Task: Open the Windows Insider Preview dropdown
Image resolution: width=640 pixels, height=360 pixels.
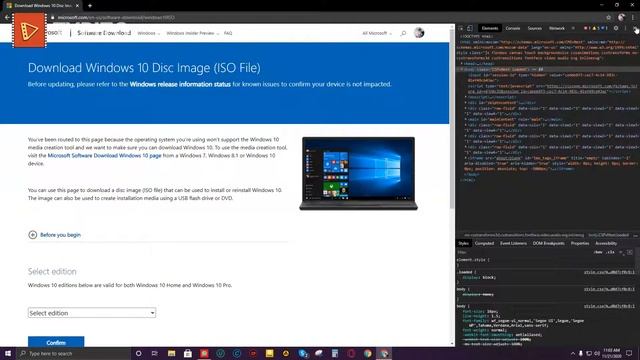Action: click(193, 33)
